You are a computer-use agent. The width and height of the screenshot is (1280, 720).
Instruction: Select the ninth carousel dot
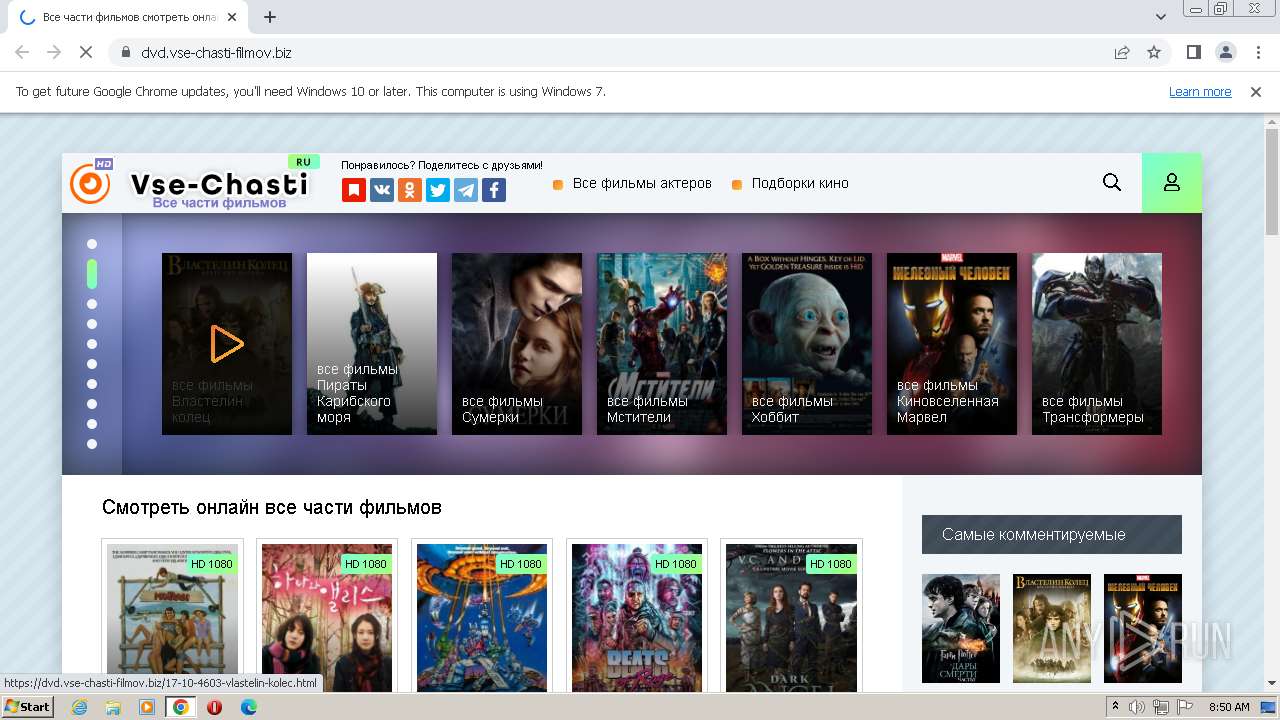(x=92, y=424)
